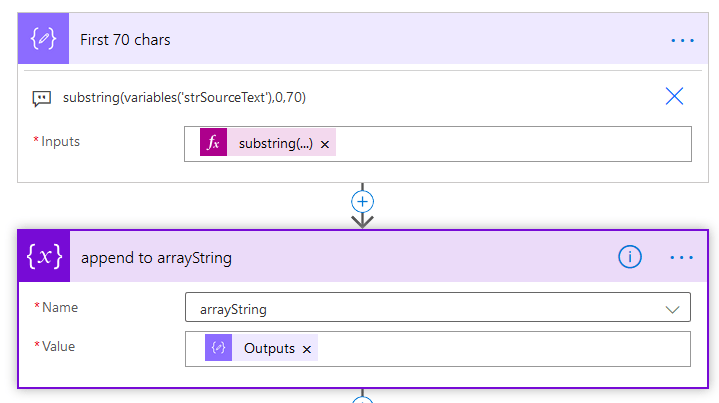Open the append to arrayString ellipsis menu

[682, 257]
